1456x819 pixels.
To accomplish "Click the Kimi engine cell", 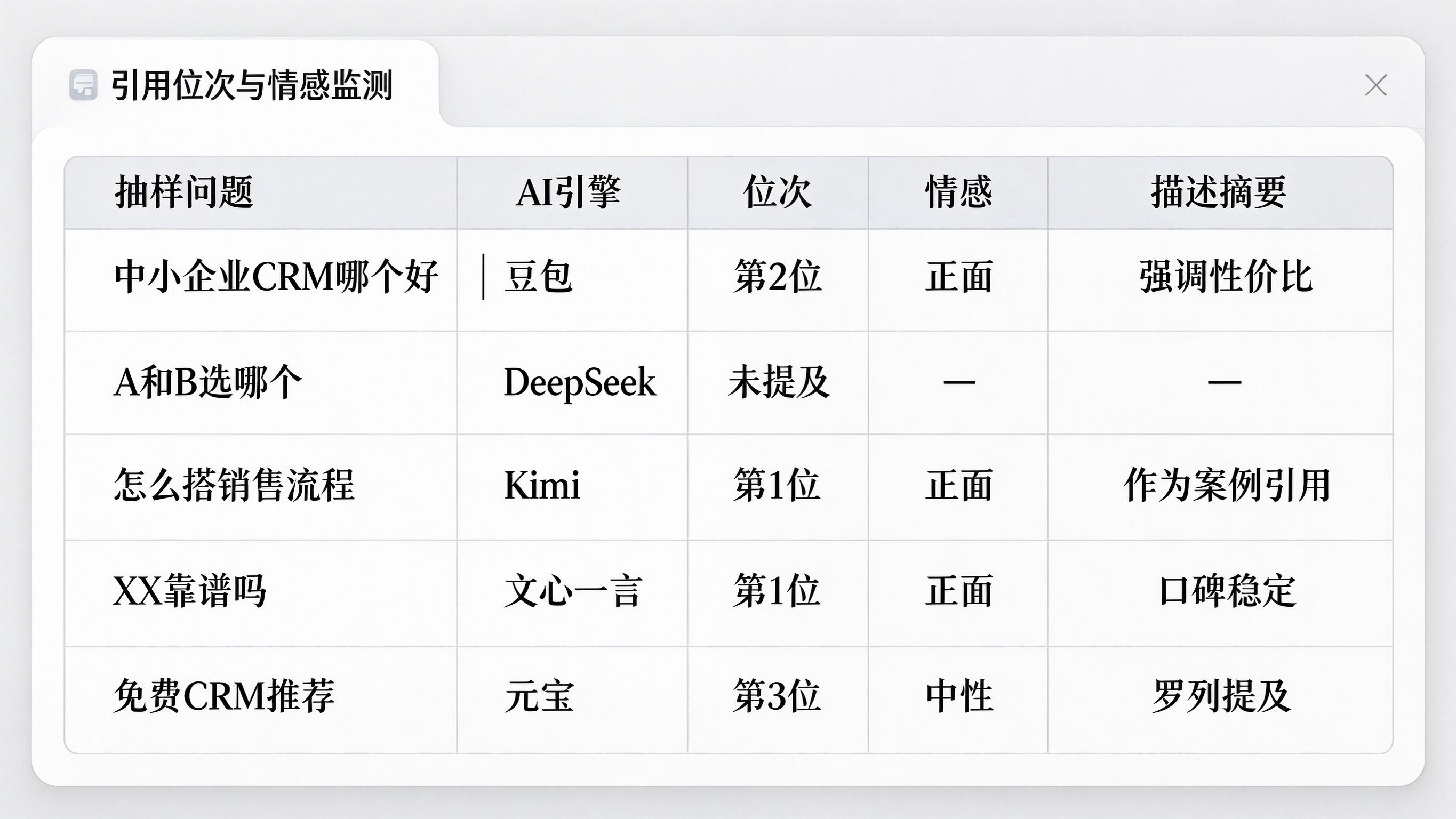I will [x=572, y=487].
